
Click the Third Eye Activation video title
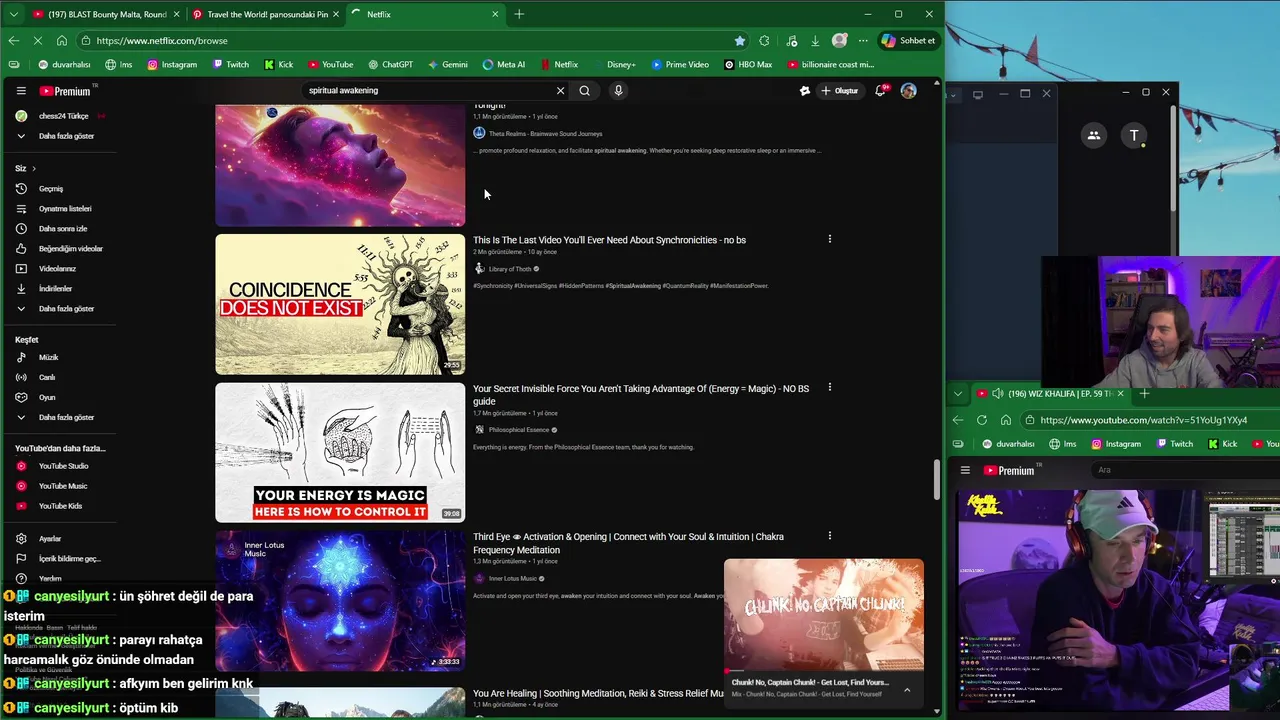628,543
